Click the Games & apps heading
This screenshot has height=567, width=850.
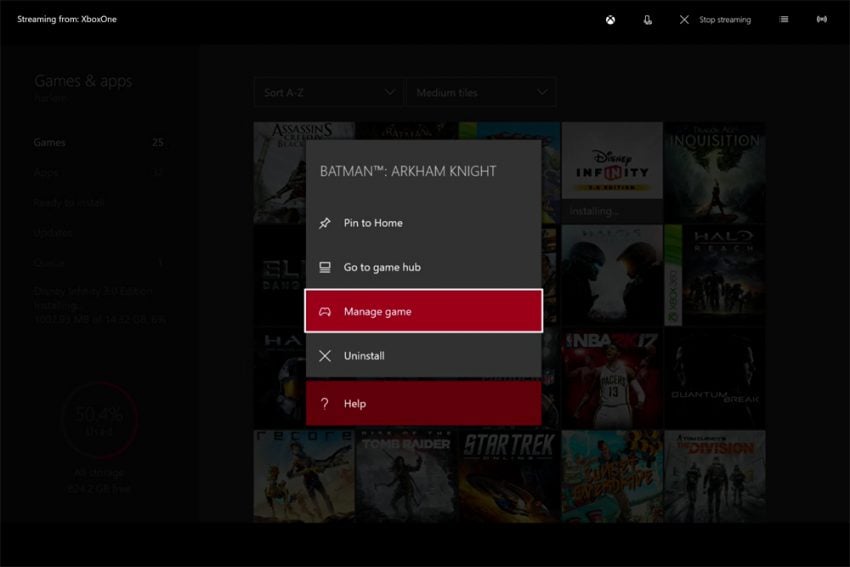click(83, 81)
